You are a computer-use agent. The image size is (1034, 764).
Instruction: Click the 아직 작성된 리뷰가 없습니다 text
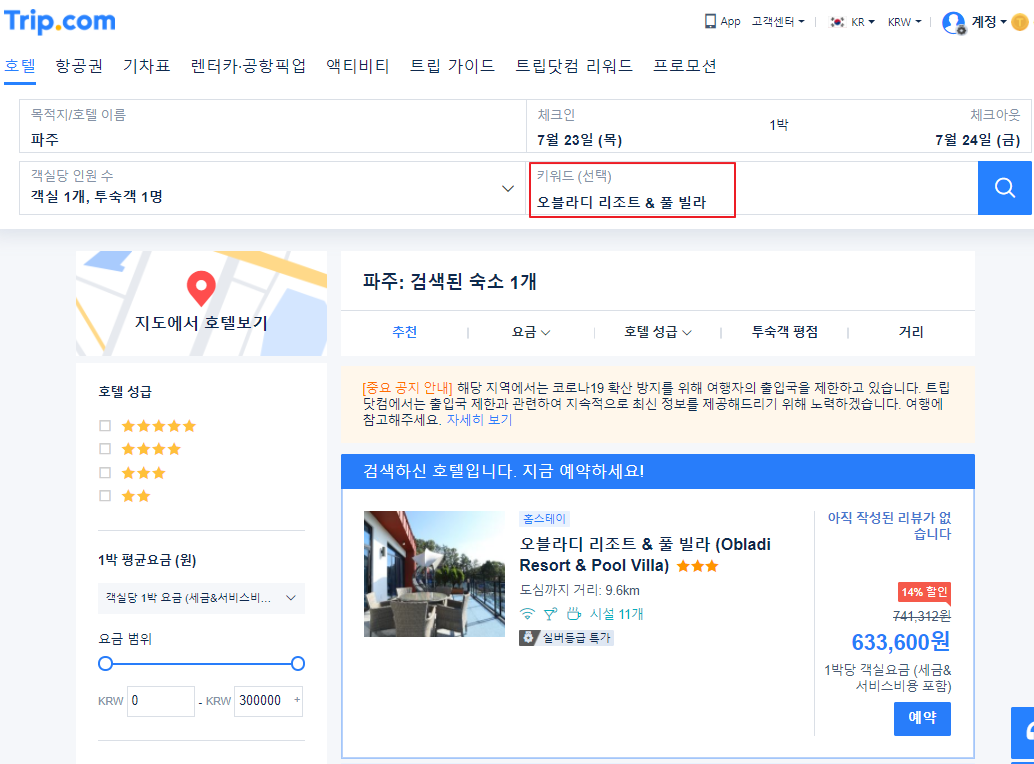tap(889, 525)
